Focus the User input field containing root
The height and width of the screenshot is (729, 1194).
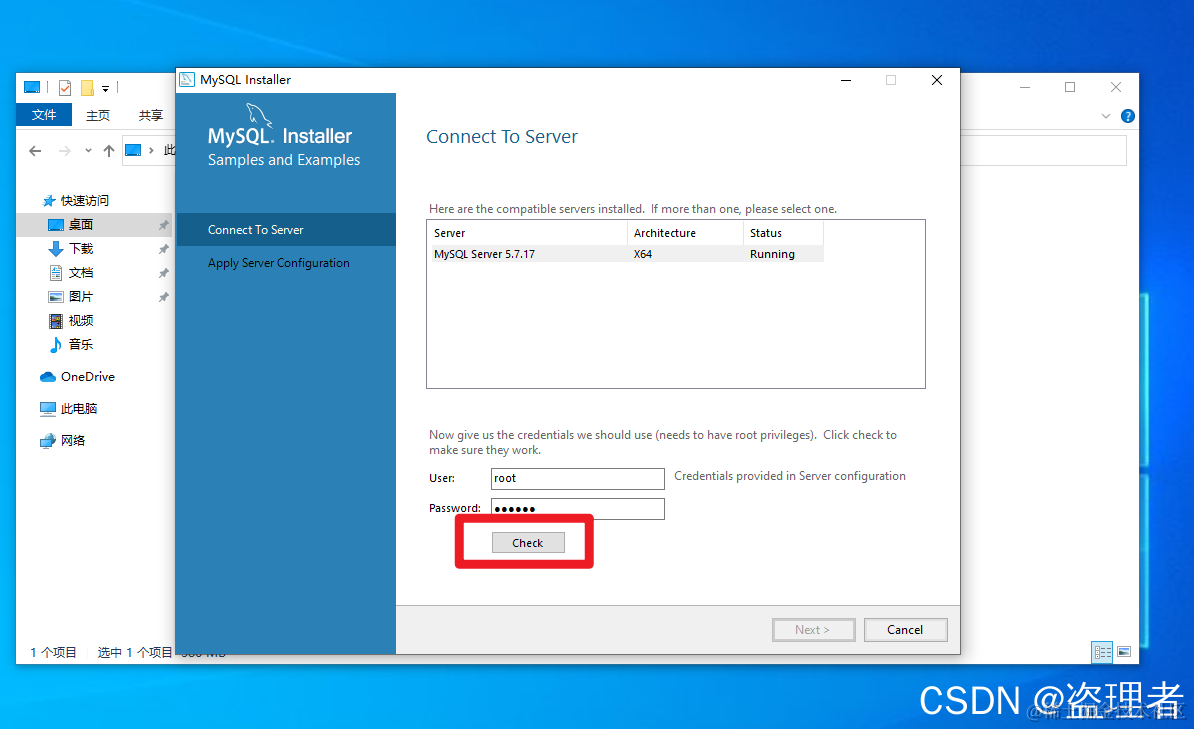coord(577,478)
